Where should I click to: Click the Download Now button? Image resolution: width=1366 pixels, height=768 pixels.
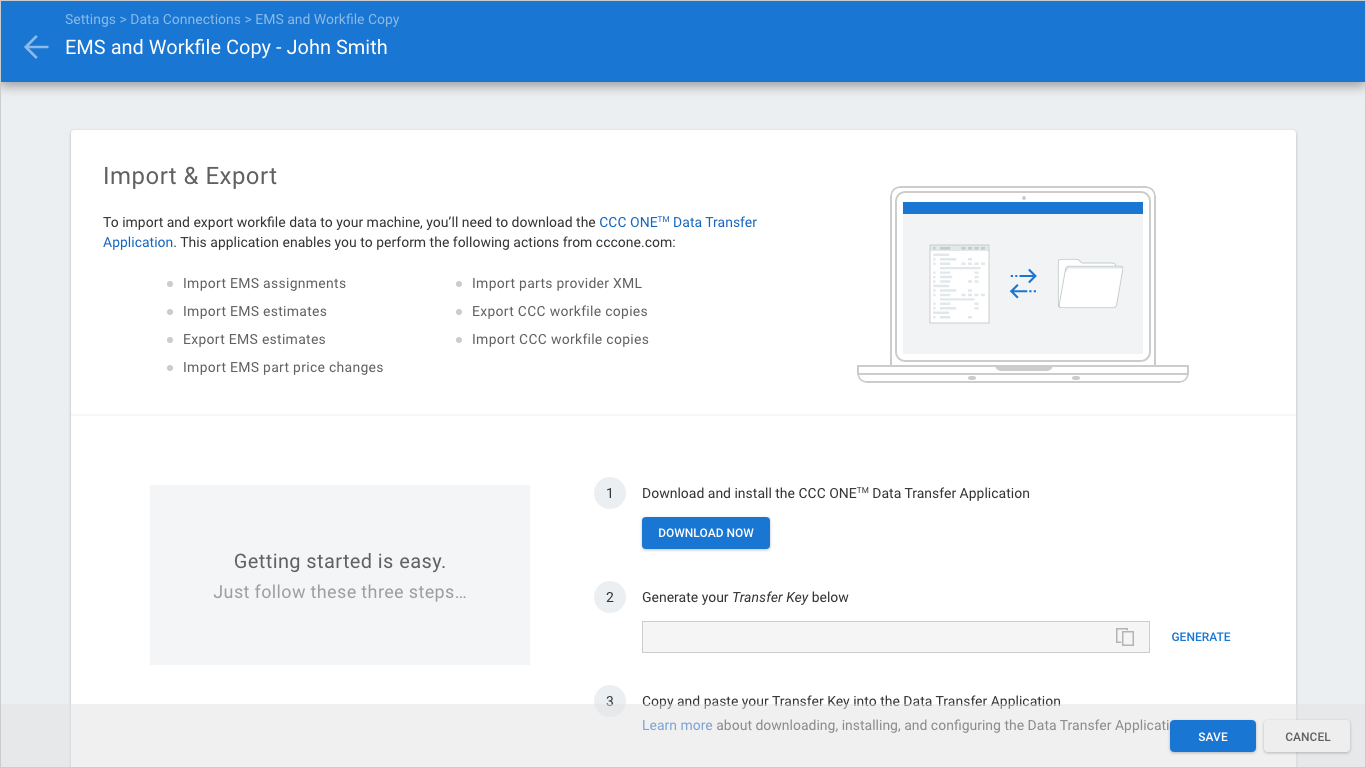pyautogui.click(x=706, y=533)
